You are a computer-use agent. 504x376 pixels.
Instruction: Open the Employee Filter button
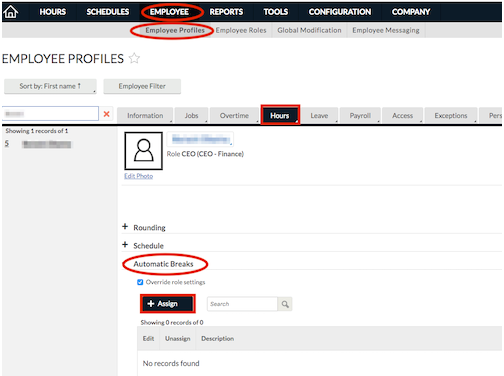[142, 86]
